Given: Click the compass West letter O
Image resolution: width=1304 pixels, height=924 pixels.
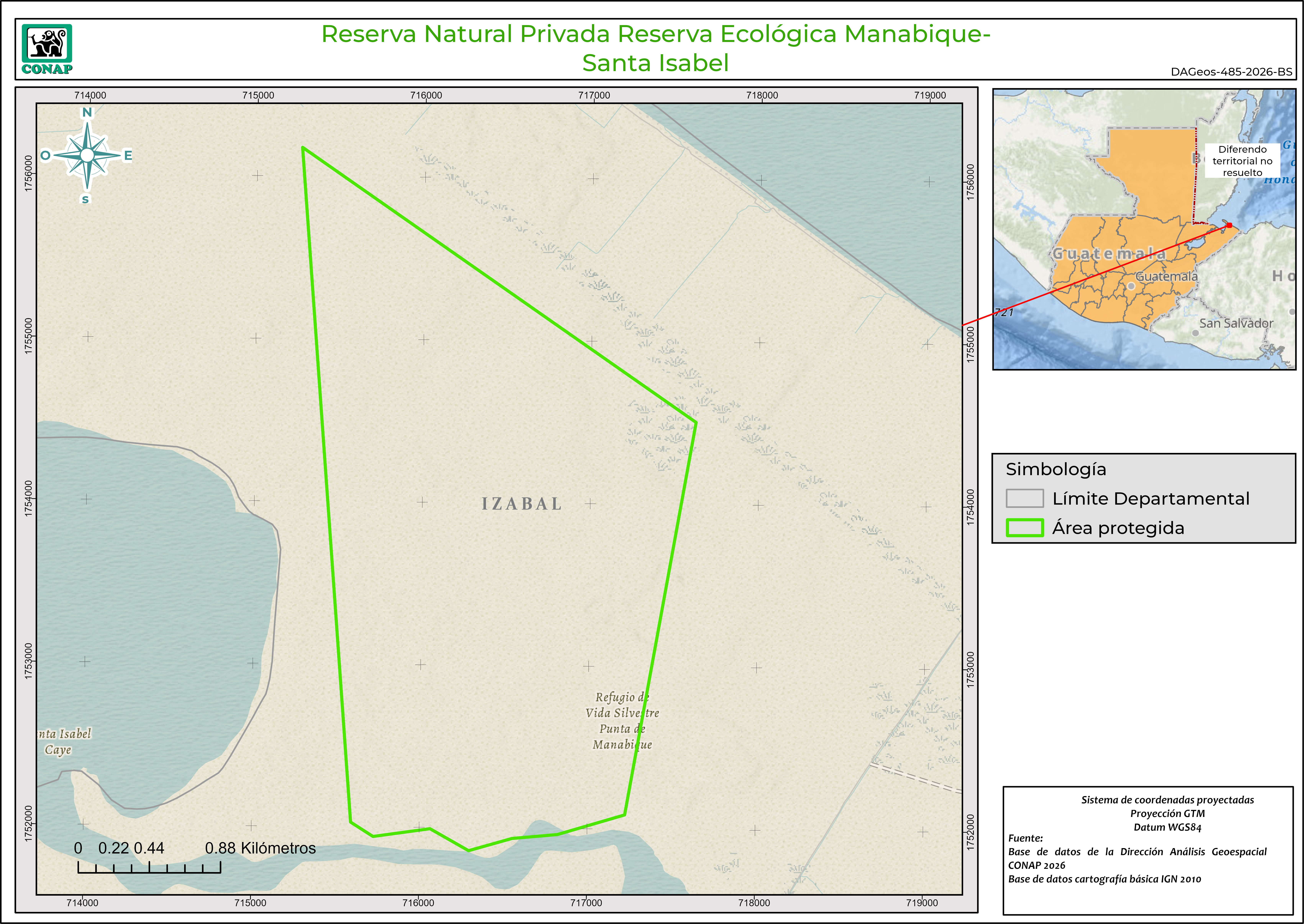Looking at the screenshot, I should point(46,155).
